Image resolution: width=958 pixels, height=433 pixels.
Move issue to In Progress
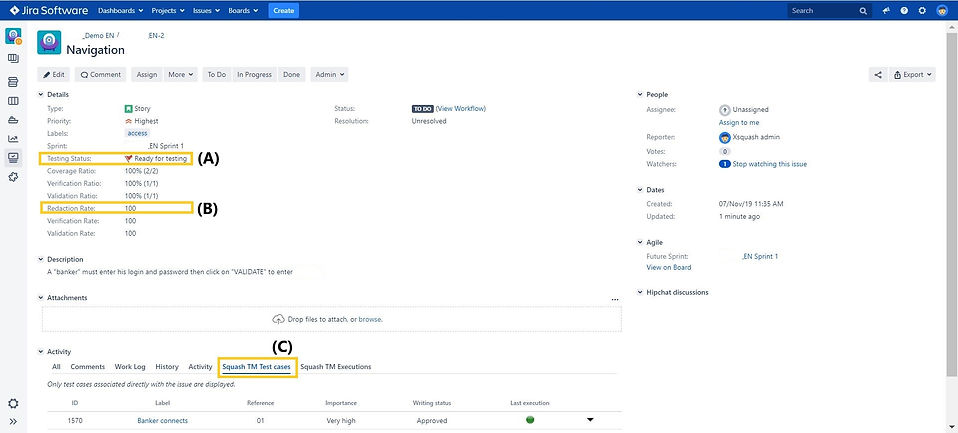tap(254, 75)
